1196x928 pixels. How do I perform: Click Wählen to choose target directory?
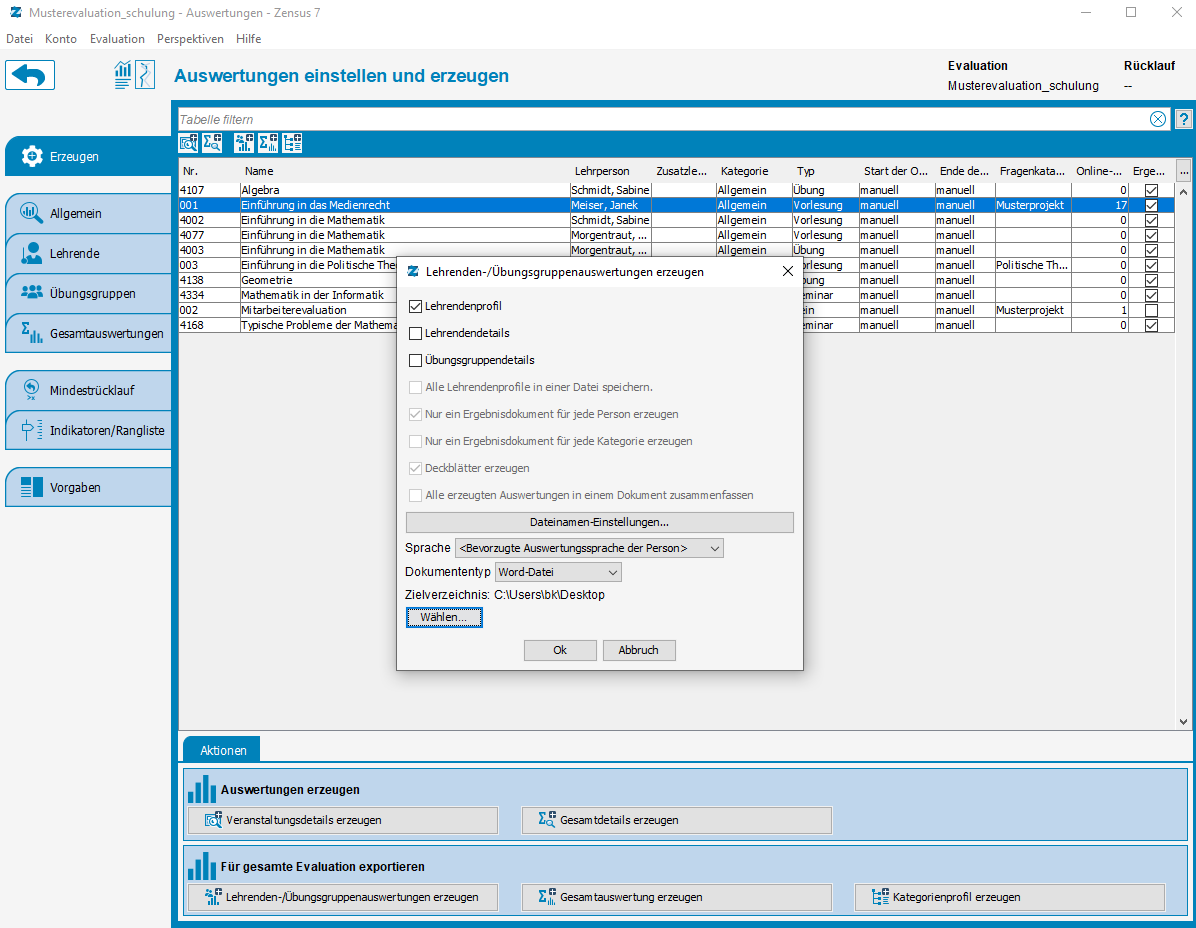[444, 618]
